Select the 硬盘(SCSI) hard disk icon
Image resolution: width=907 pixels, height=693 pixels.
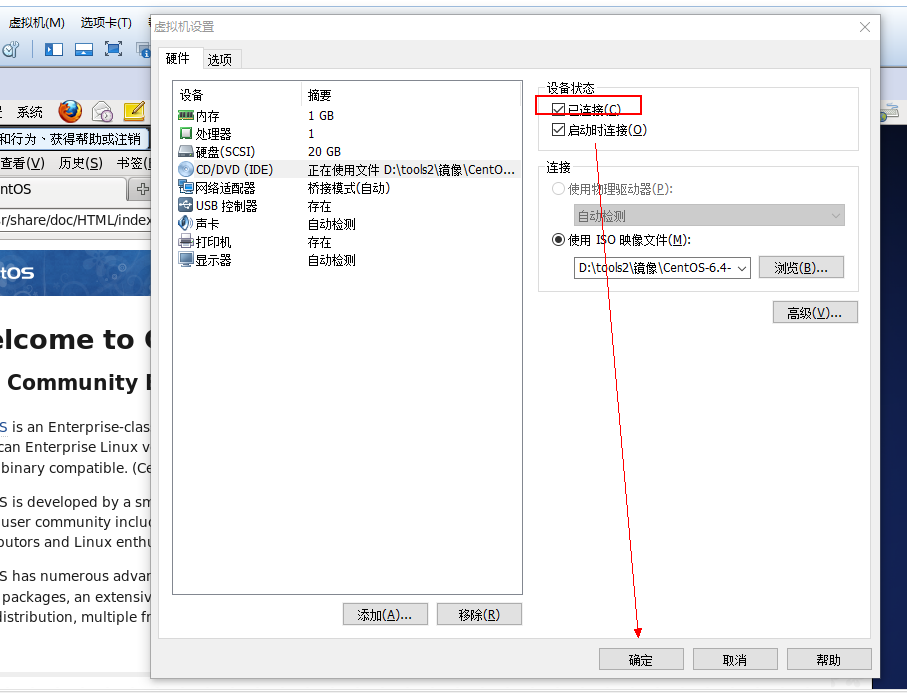[186, 152]
